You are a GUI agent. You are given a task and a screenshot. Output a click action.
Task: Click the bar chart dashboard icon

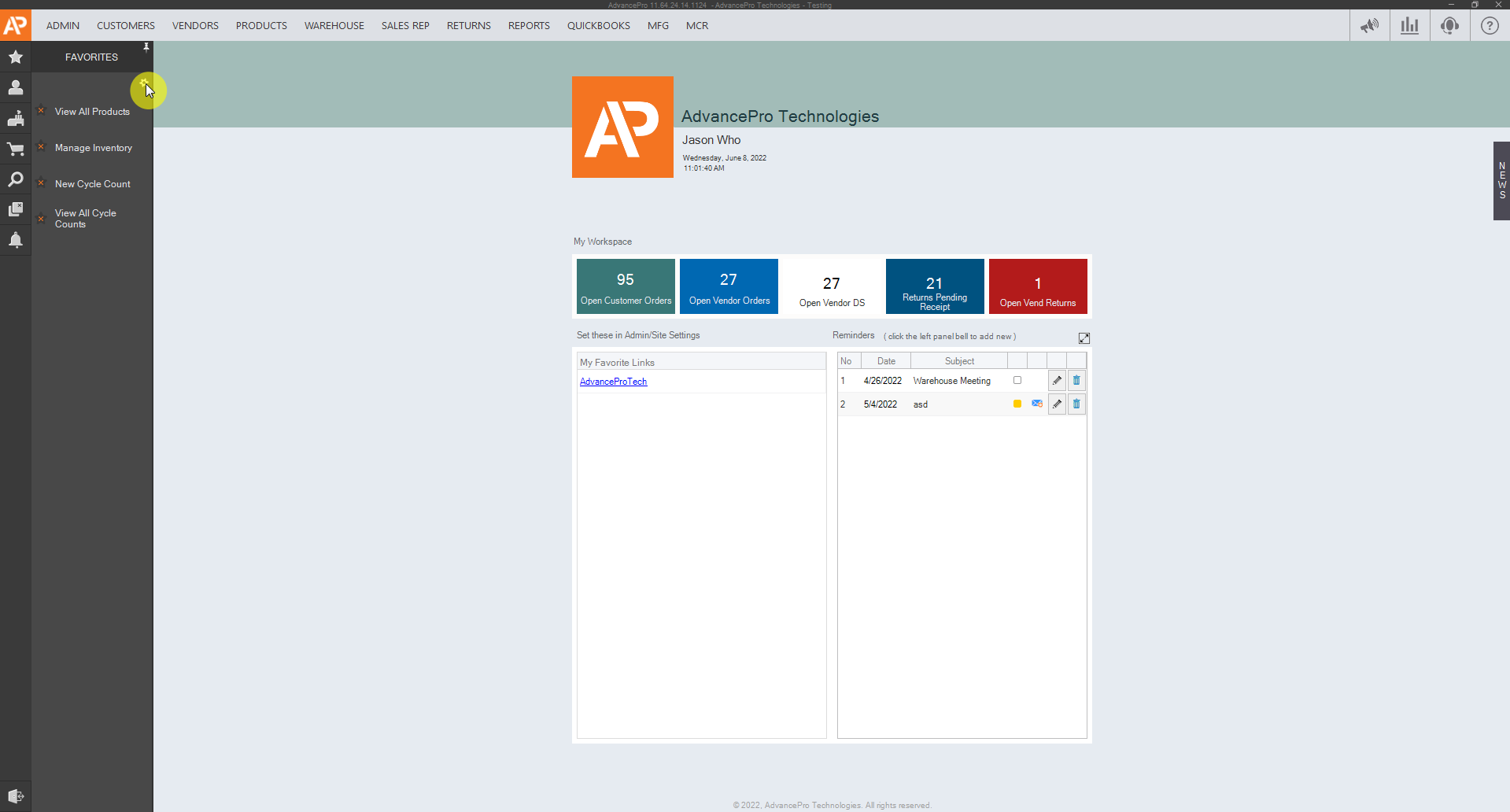tap(1409, 26)
